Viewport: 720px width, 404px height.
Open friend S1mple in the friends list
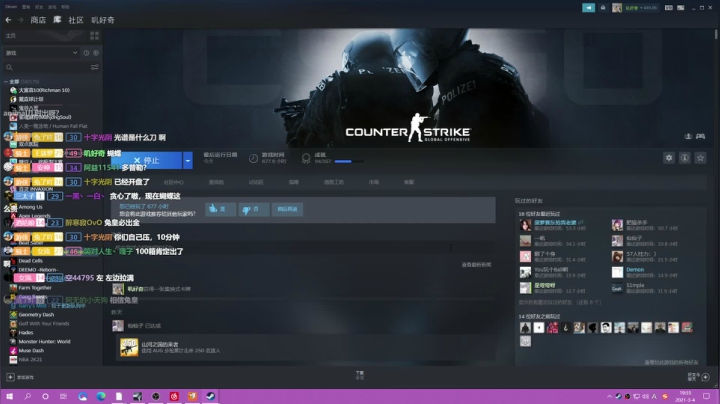[x=635, y=286]
